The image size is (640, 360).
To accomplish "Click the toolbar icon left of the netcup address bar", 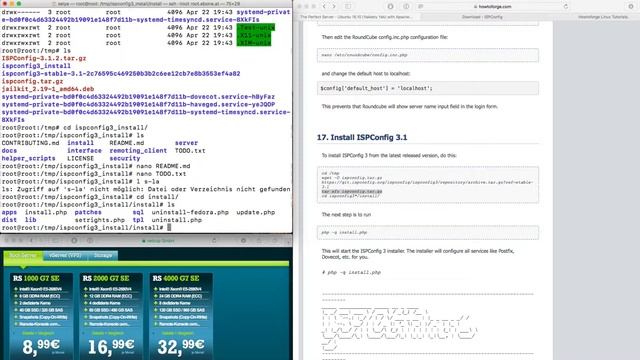I will [90, 241].
